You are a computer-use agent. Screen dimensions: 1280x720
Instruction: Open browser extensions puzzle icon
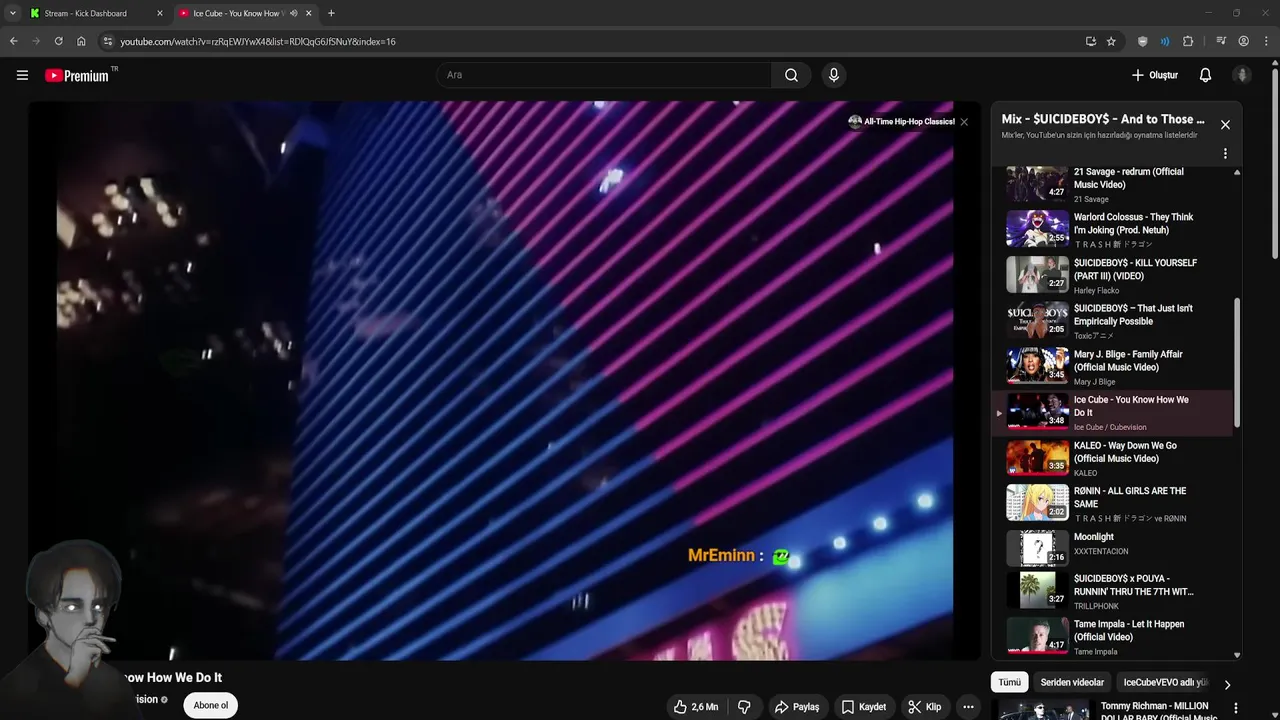[x=1188, y=41]
